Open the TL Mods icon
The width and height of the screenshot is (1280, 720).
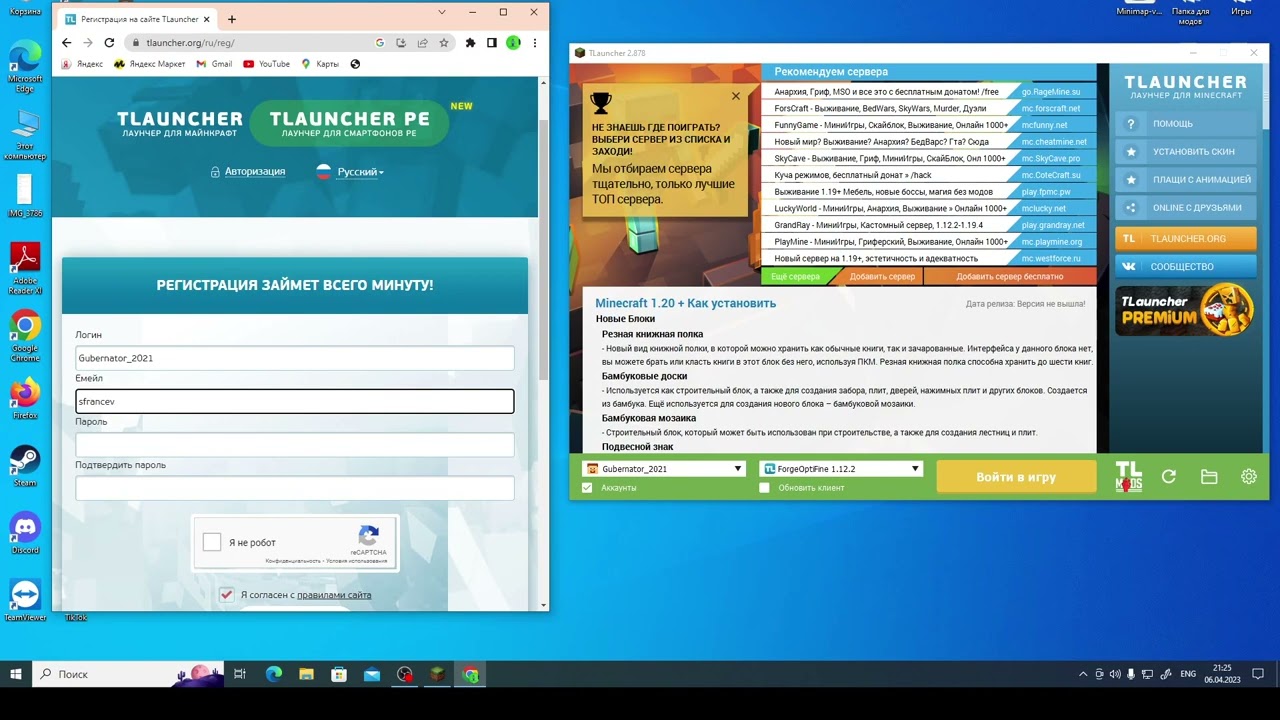[1129, 477]
